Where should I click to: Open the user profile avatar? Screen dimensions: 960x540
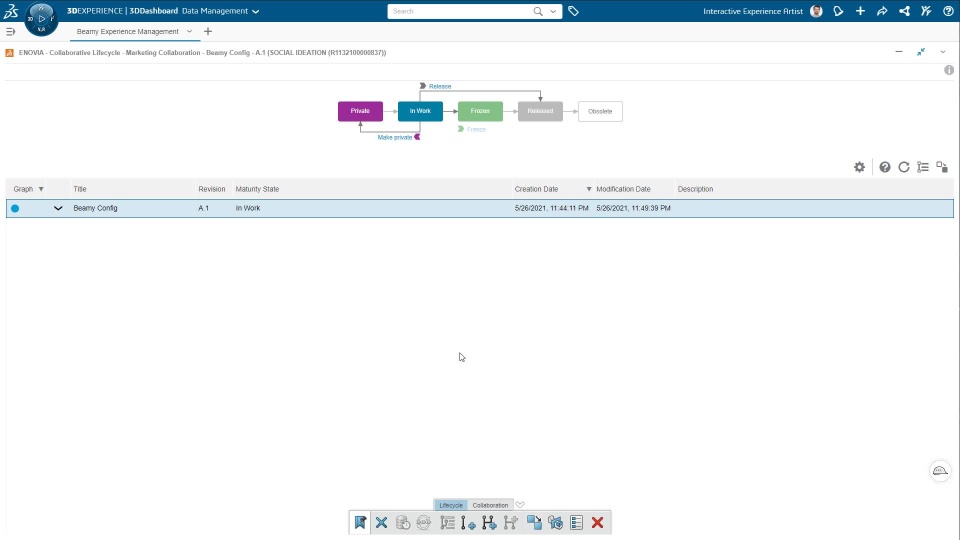pos(816,11)
